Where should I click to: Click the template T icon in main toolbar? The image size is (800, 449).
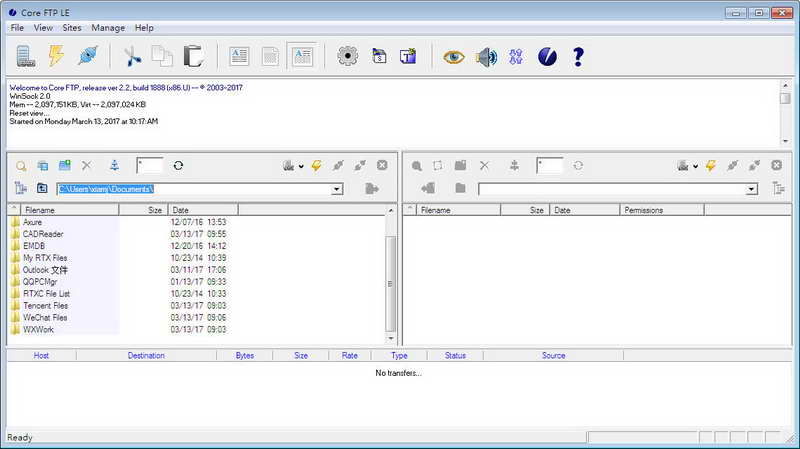coord(408,56)
